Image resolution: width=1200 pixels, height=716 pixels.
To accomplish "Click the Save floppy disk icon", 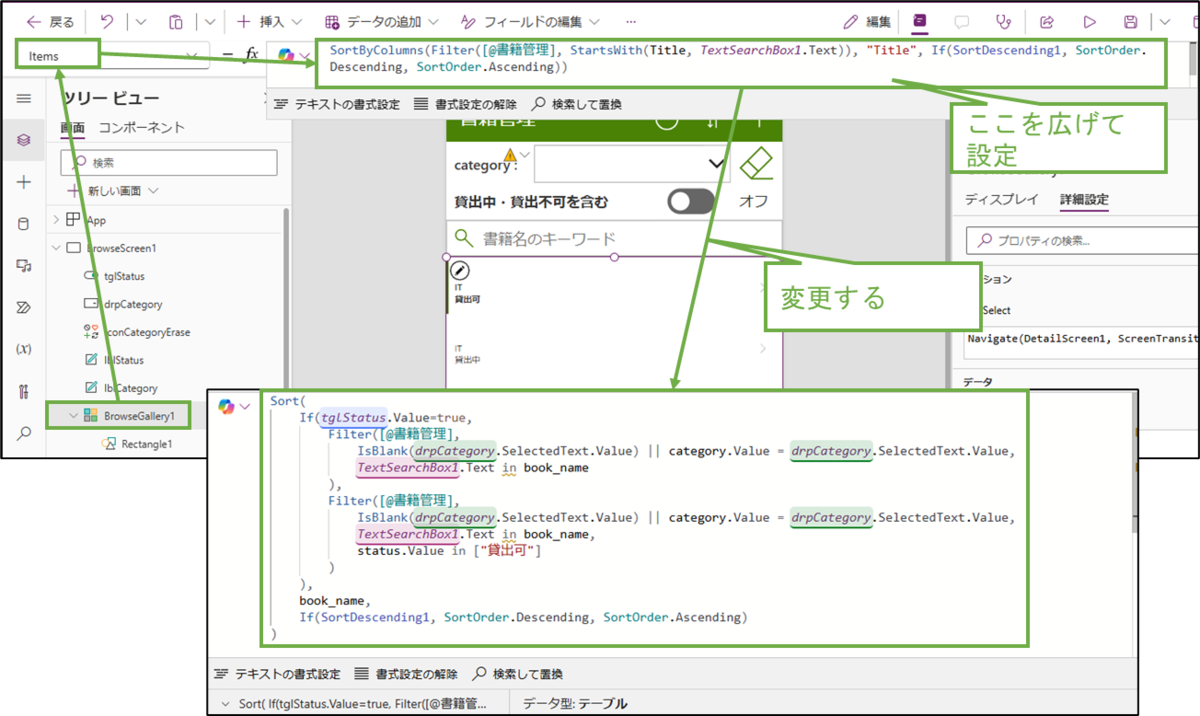I will point(1131,21).
